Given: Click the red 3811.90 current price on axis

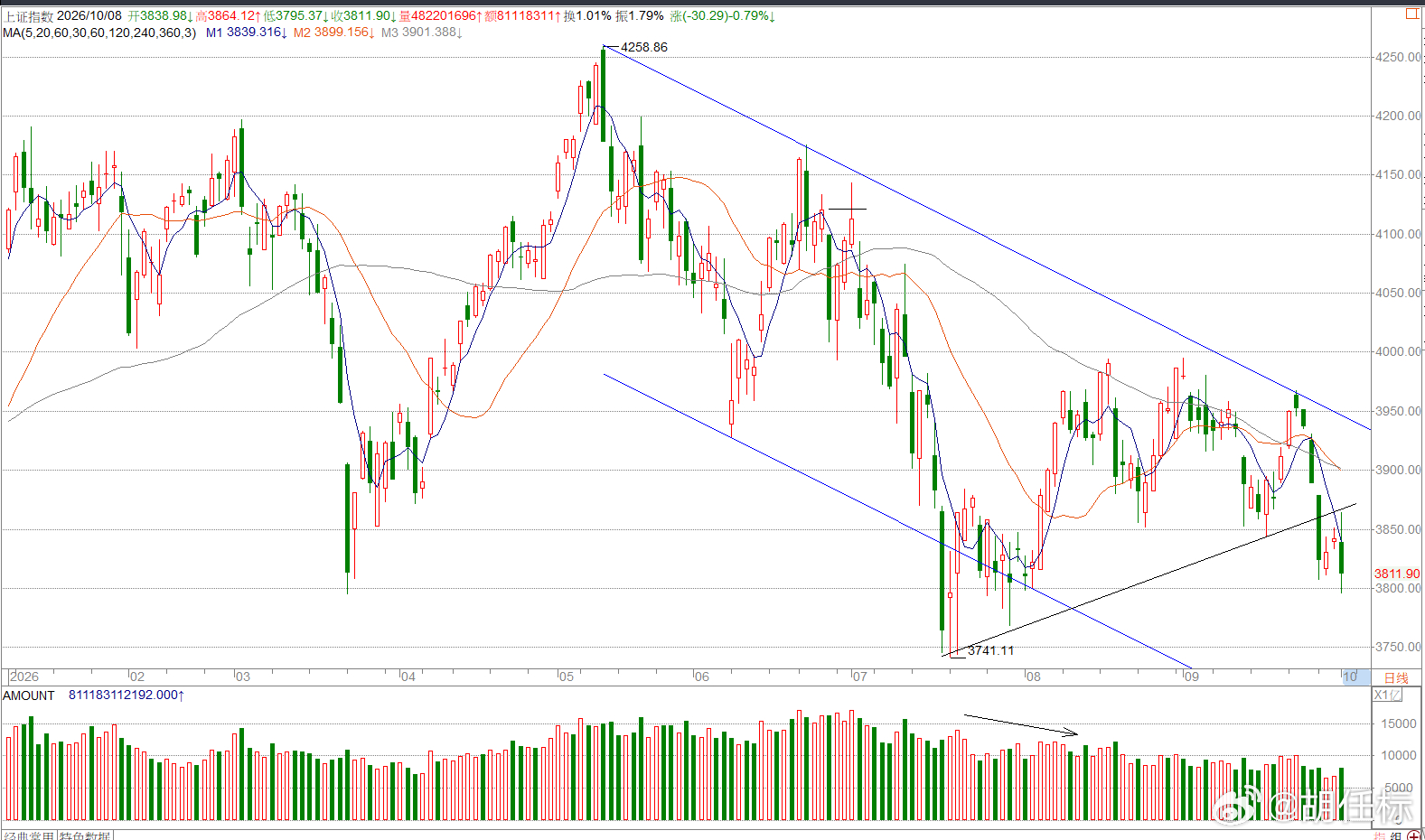Looking at the screenshot, I should click(1397, 574).
